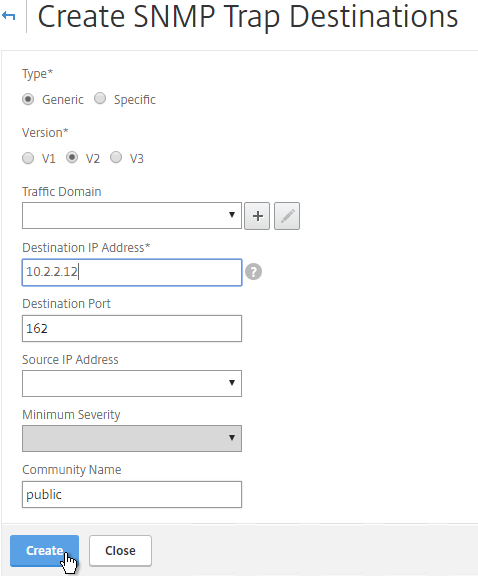Click the Close button

point(120,551)
